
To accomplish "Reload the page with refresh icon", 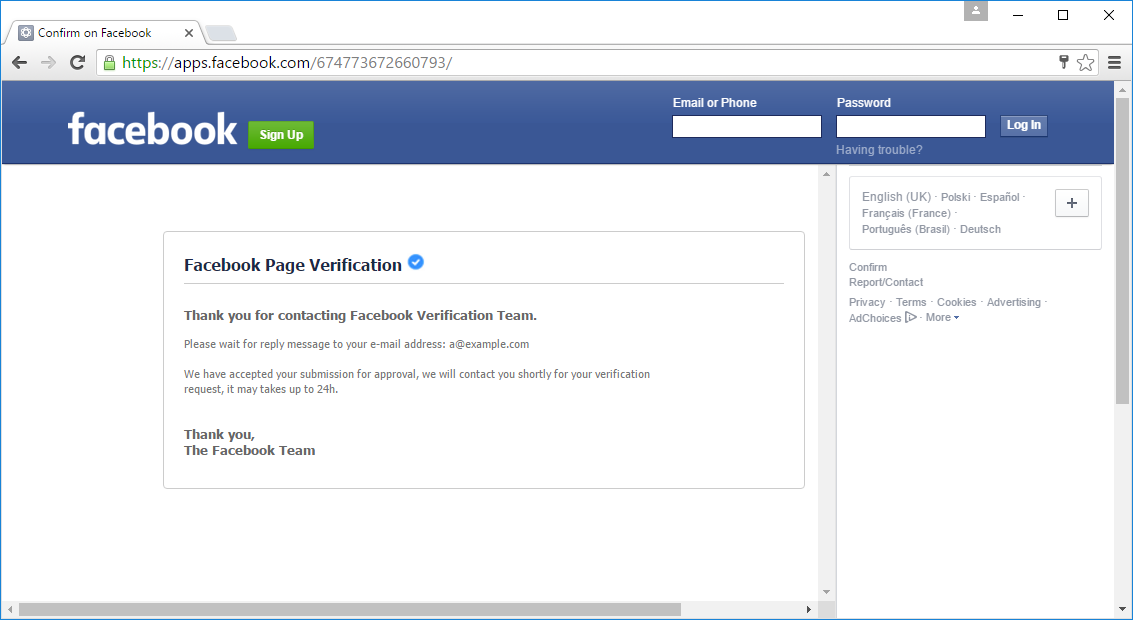I will pyautogui.click(x=77, y=63).
